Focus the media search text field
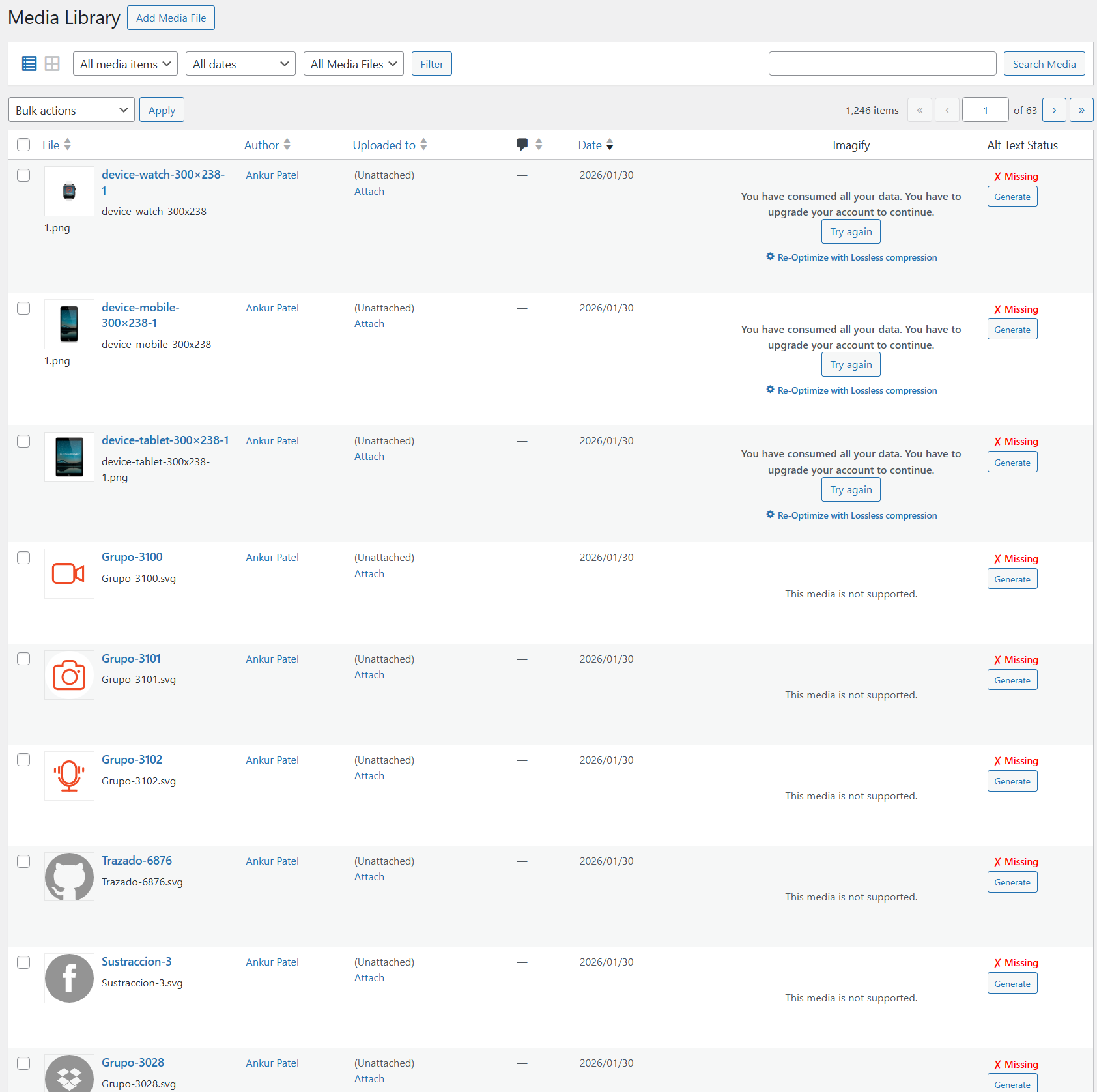This screenshot has width=1097, height=1092. [x=882, y=64]
